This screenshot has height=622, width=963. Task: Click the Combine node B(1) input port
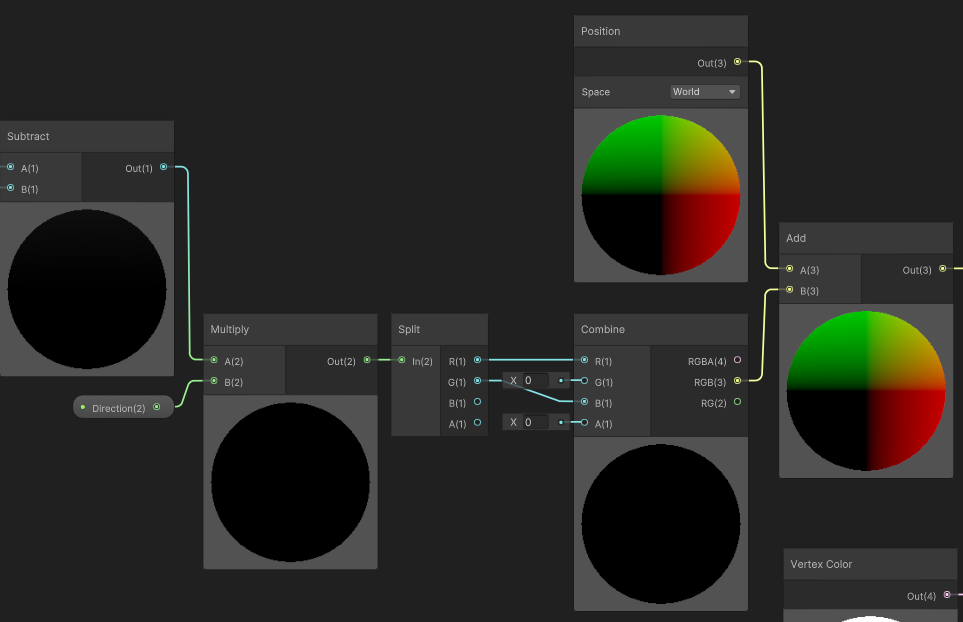click(x=584, y=402)
